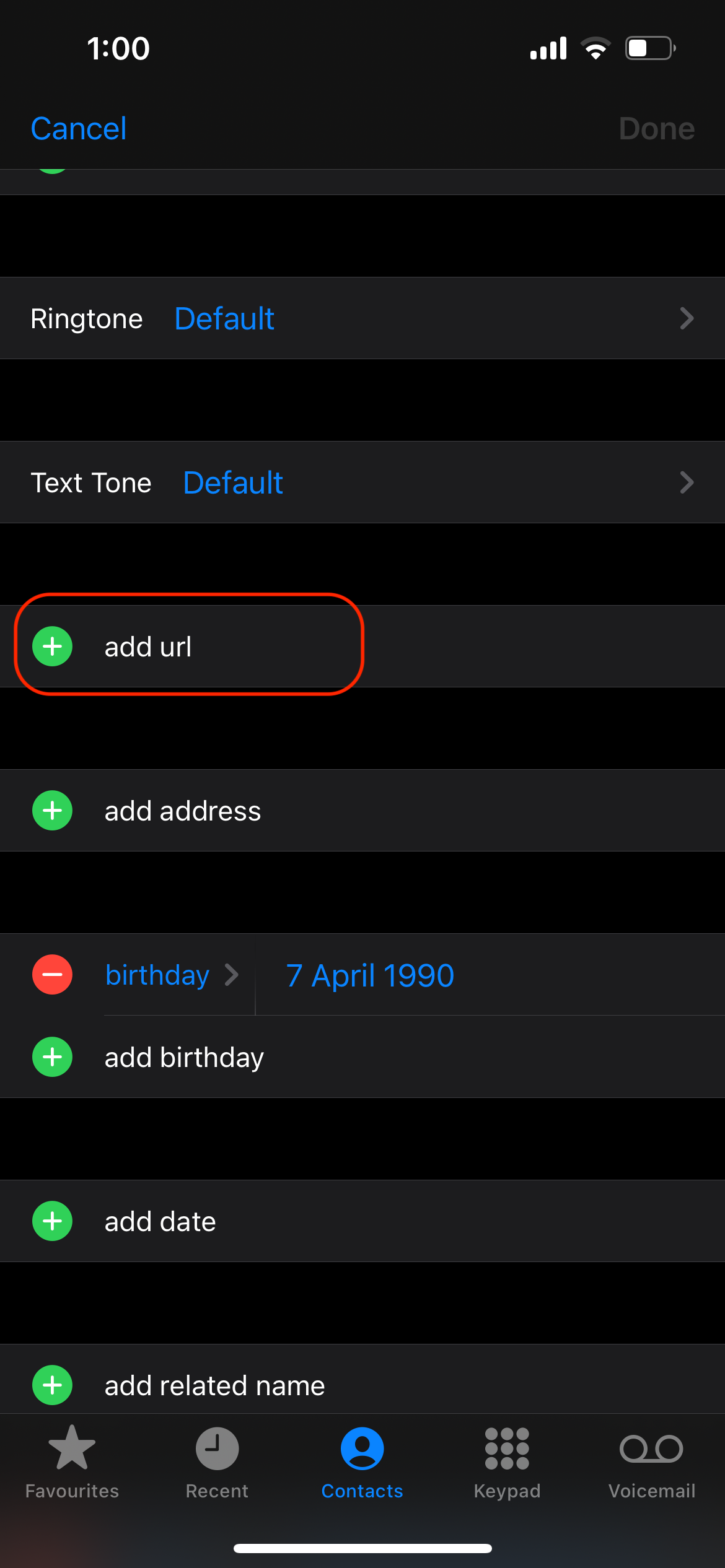Expand the Ringtone chevron
725x1568 pixels.
[x=686, y=318]
